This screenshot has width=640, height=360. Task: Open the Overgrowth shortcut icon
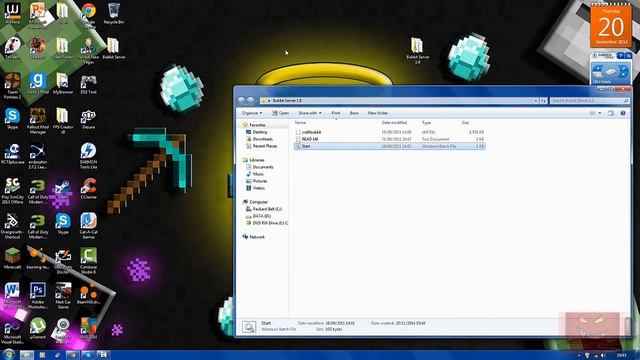click(12, 226)
